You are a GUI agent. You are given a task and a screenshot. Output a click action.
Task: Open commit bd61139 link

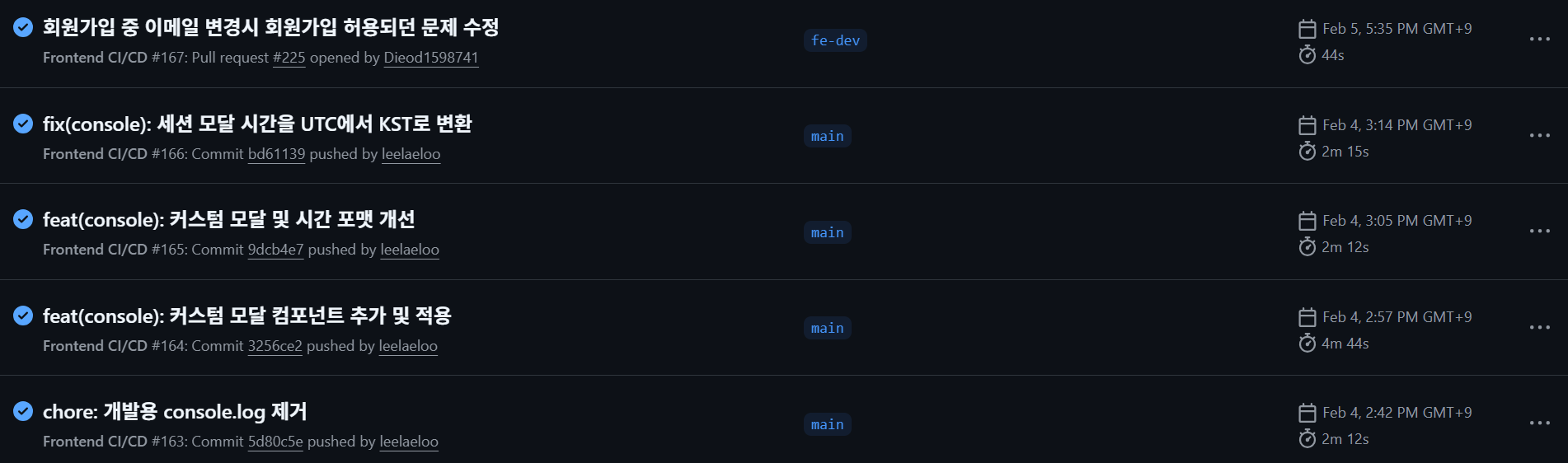[276, 154]
